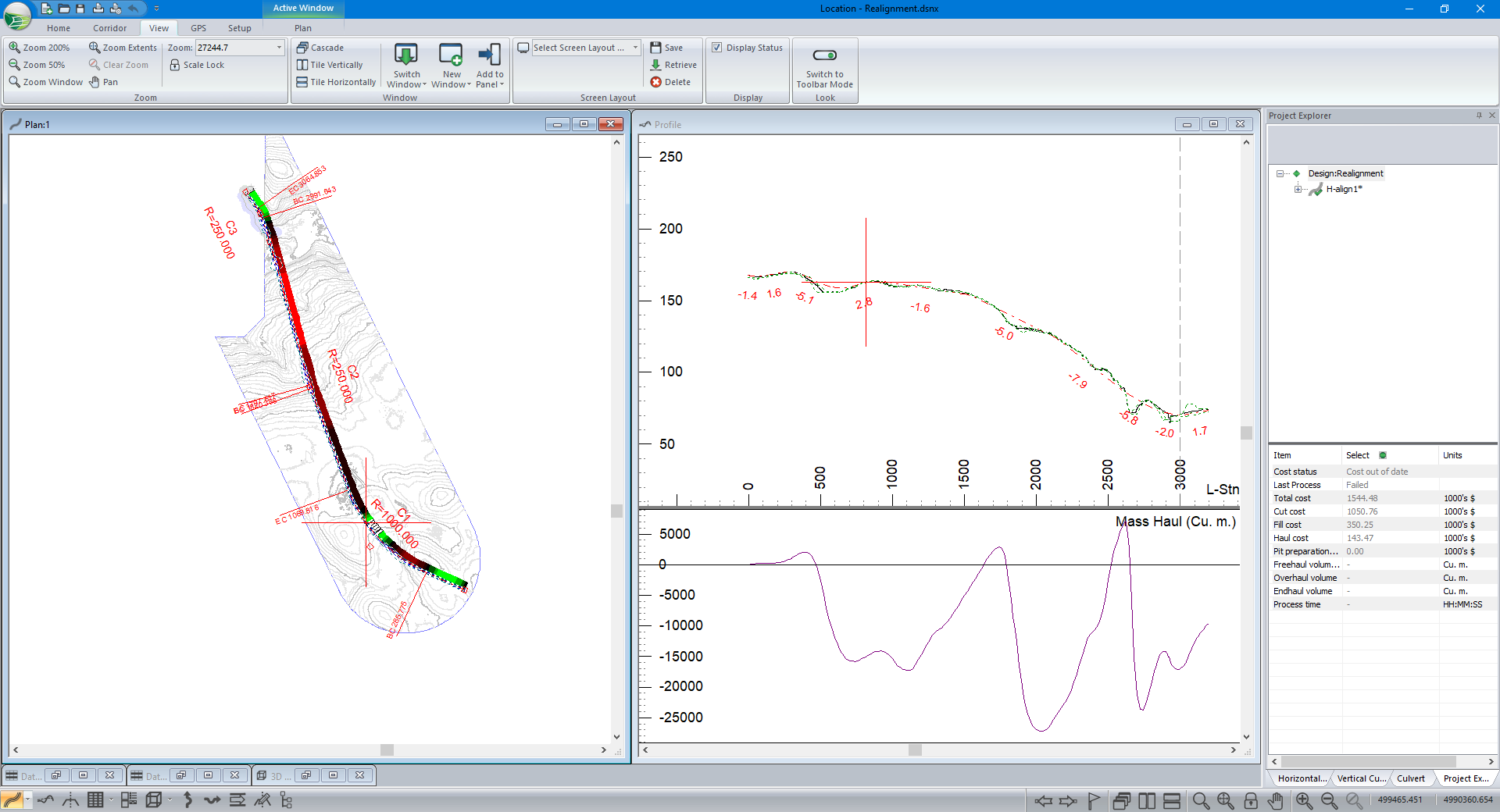Click the Save screen layout button
The image size is (1500, 812).
coord(666,48)
